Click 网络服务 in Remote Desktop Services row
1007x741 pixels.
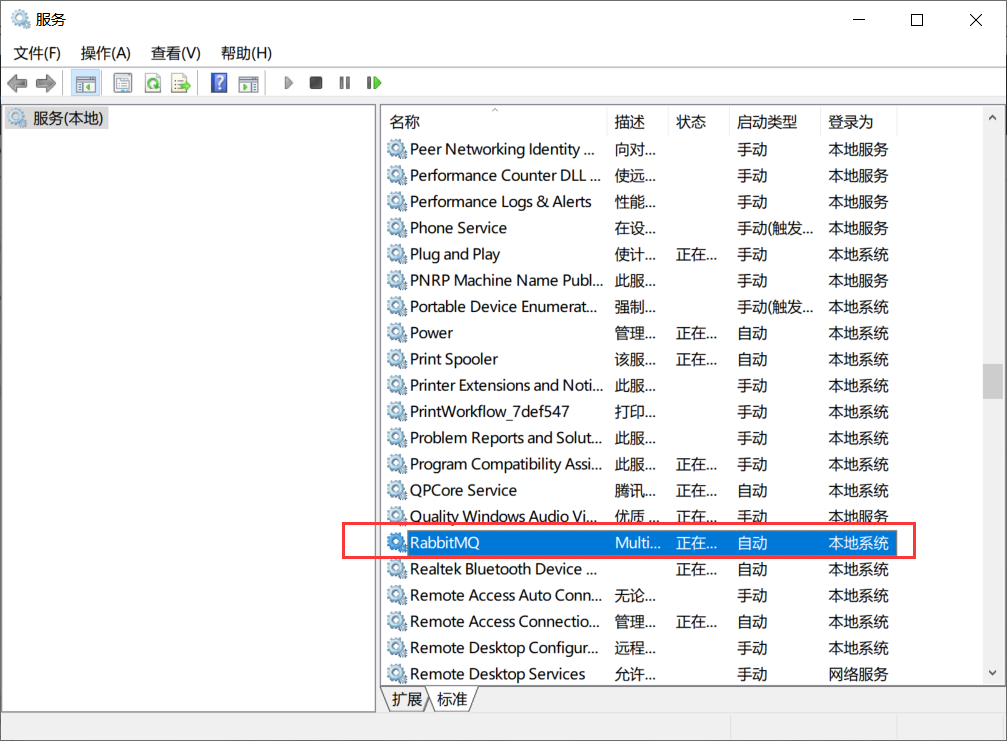coord(858,674)
